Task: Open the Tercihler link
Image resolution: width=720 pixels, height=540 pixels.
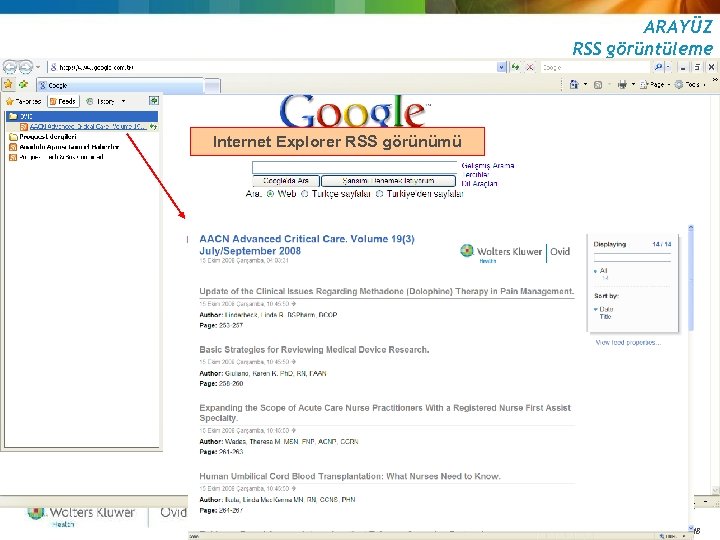Action: pos(477,174)
